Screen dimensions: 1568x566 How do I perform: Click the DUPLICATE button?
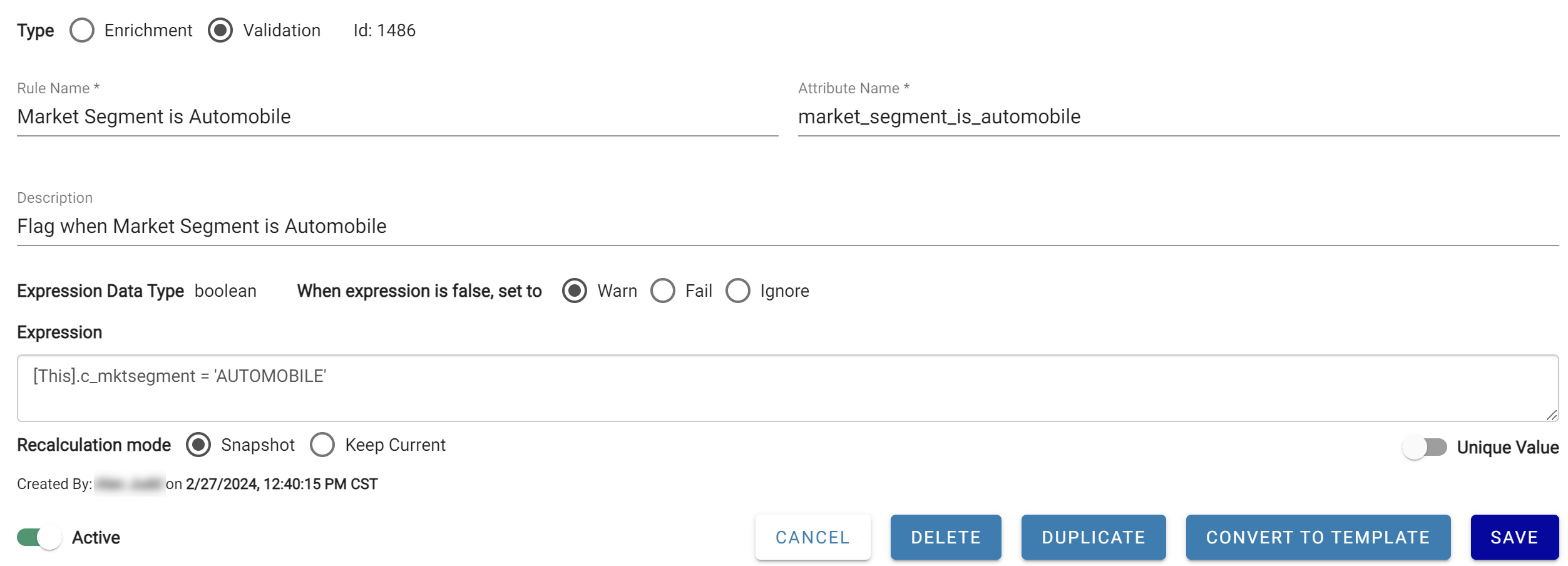(1094, 537)
